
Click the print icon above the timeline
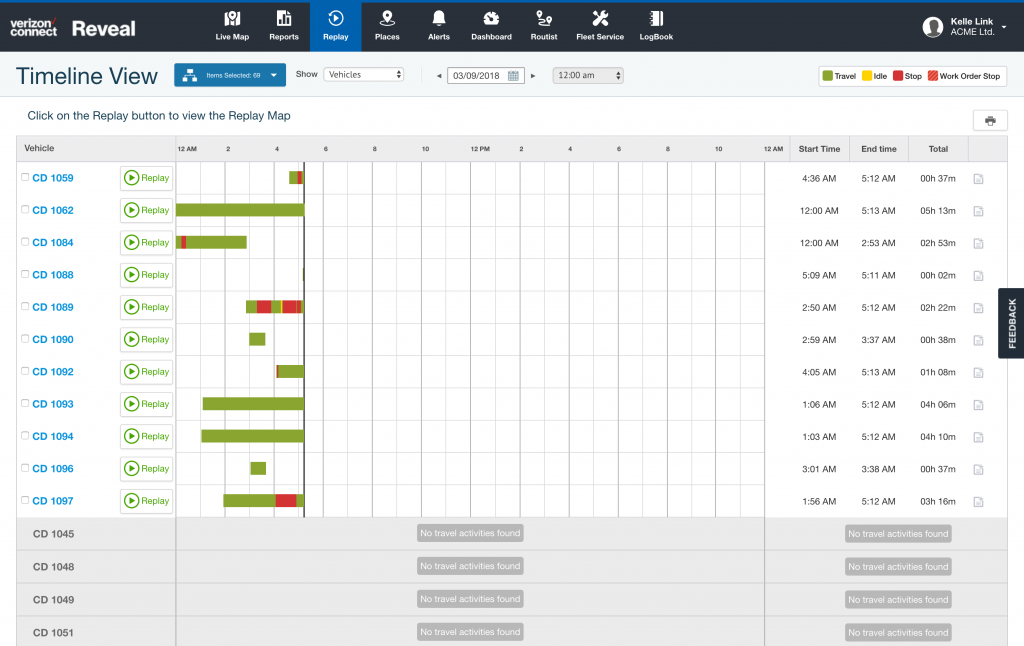[990, 119]
